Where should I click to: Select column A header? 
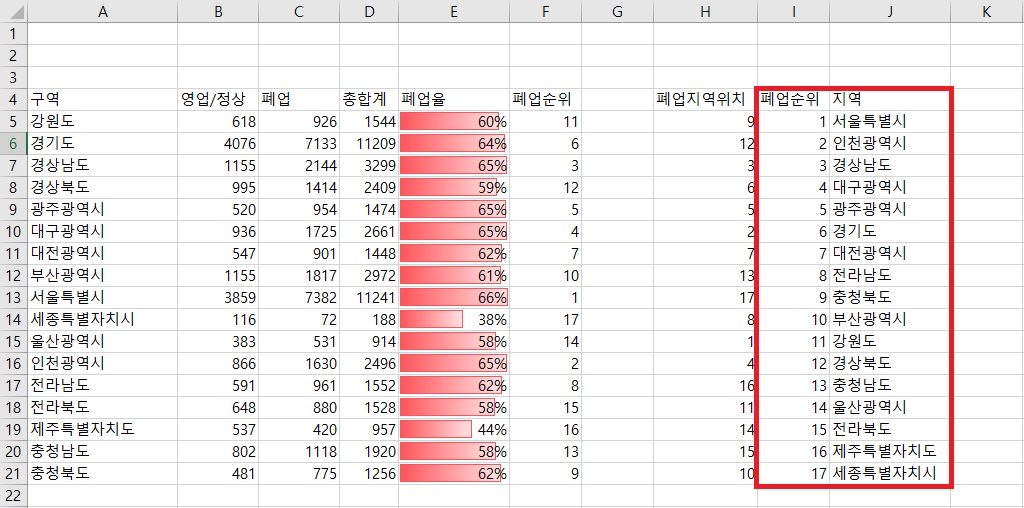102,10
